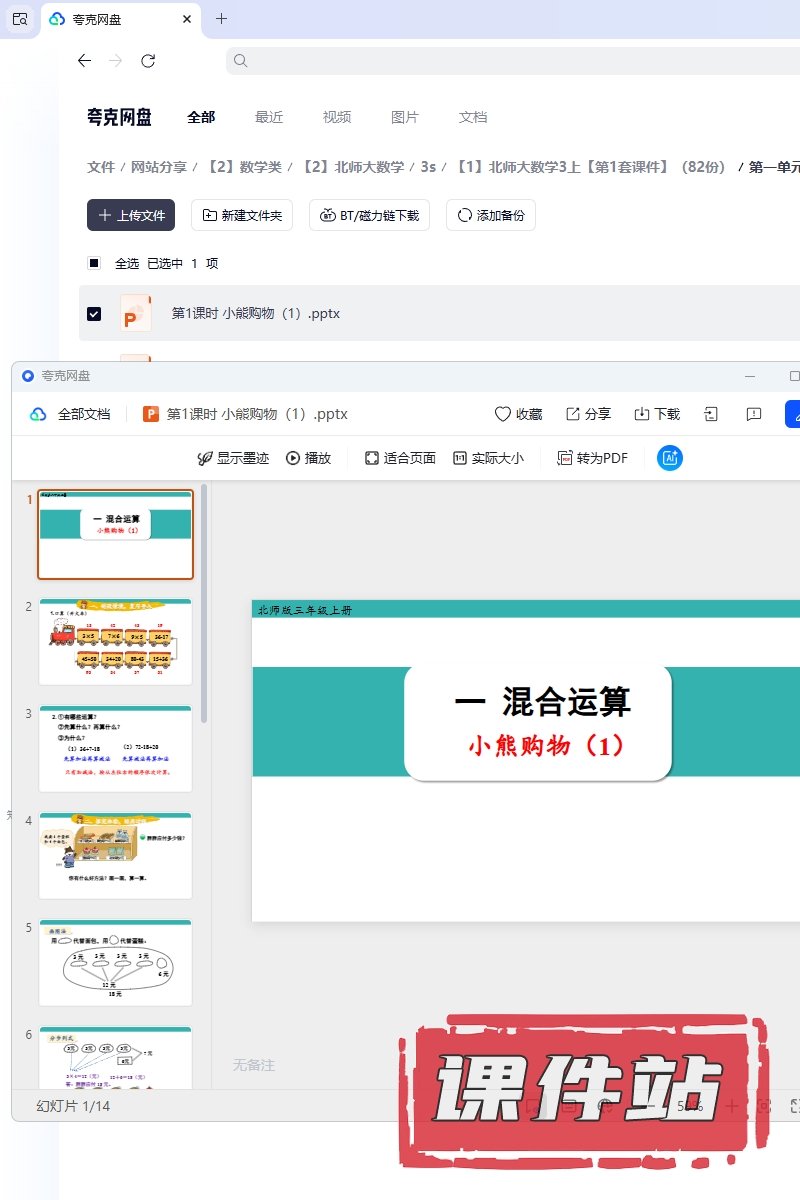Uncheck the 第1课时 小熊购物 file checkbox
Screen dimensions: 800x1200
[x=94, y=314]
